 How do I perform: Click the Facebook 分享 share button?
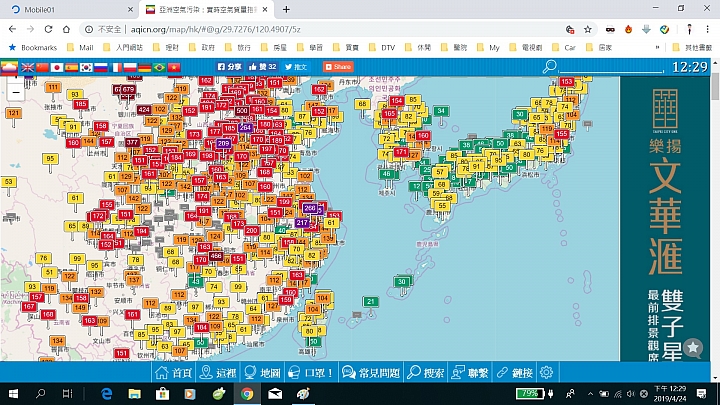(230, 67)
